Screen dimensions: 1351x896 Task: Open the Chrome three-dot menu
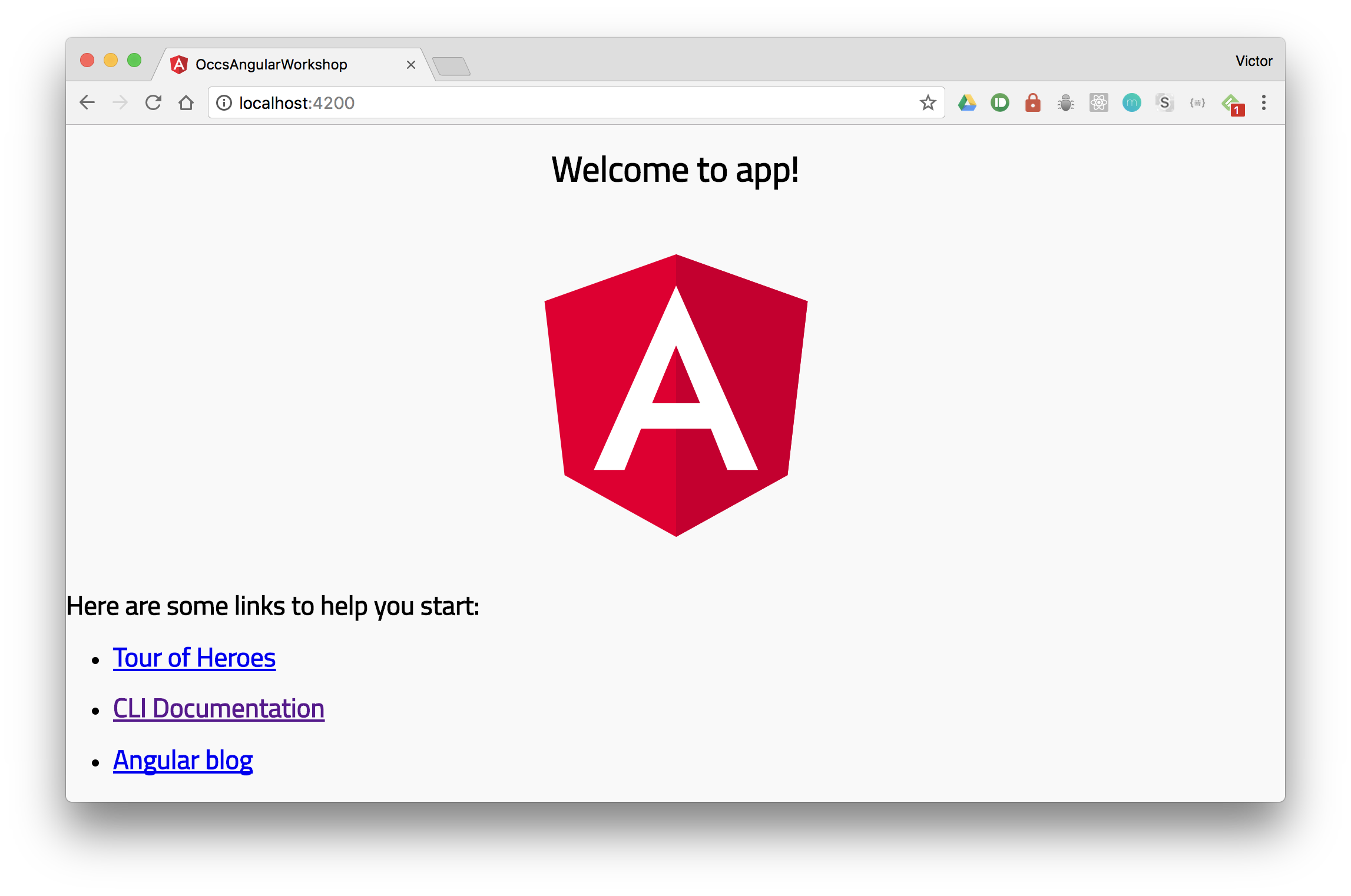tap(1263, 103)
